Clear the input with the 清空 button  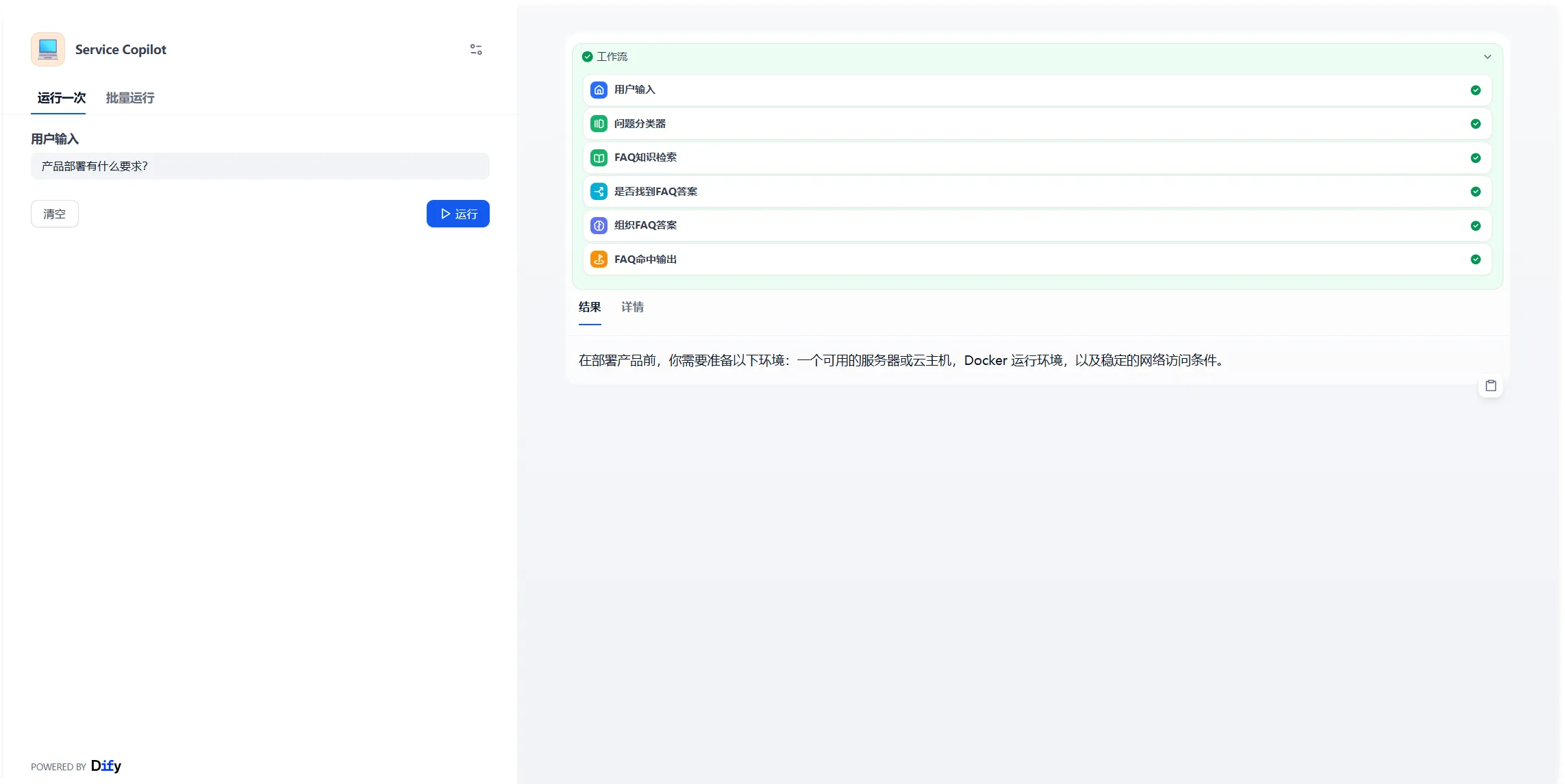(55, 214)
